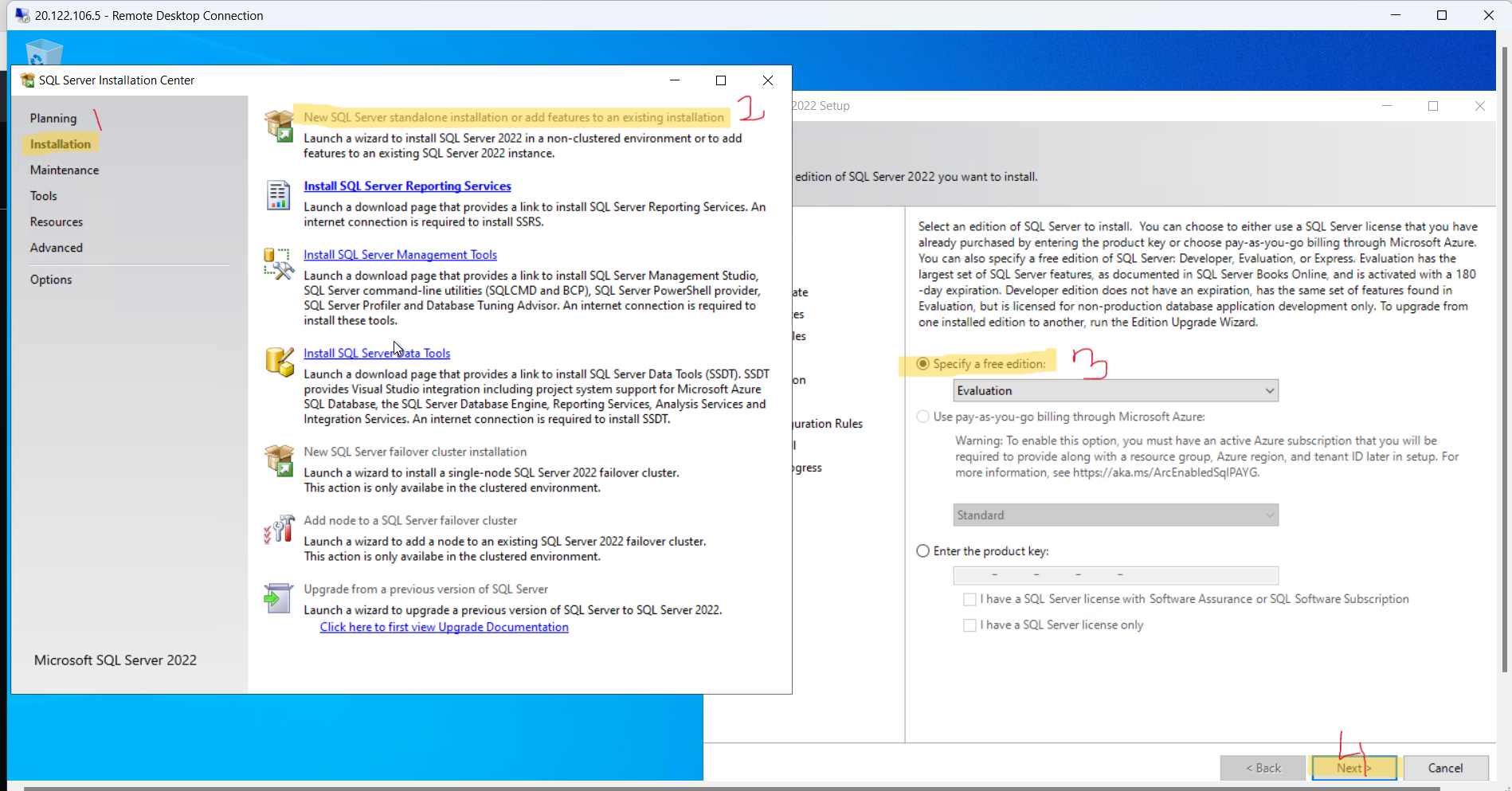The width and height of the screenshot is (1512, 791).
Task: Open the Standard Azure billing edition dropdown
Action: pyautogui.click(x=1115, y=515)
